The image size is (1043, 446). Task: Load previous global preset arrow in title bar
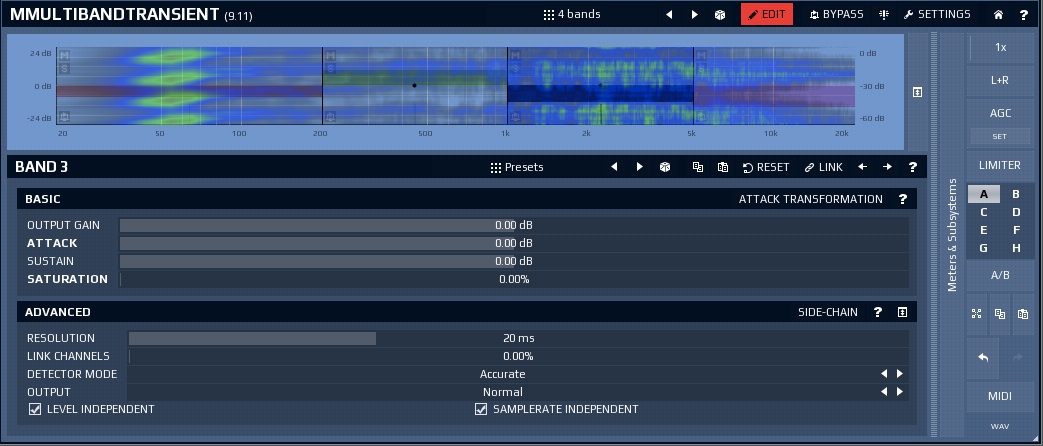(669, 15)
